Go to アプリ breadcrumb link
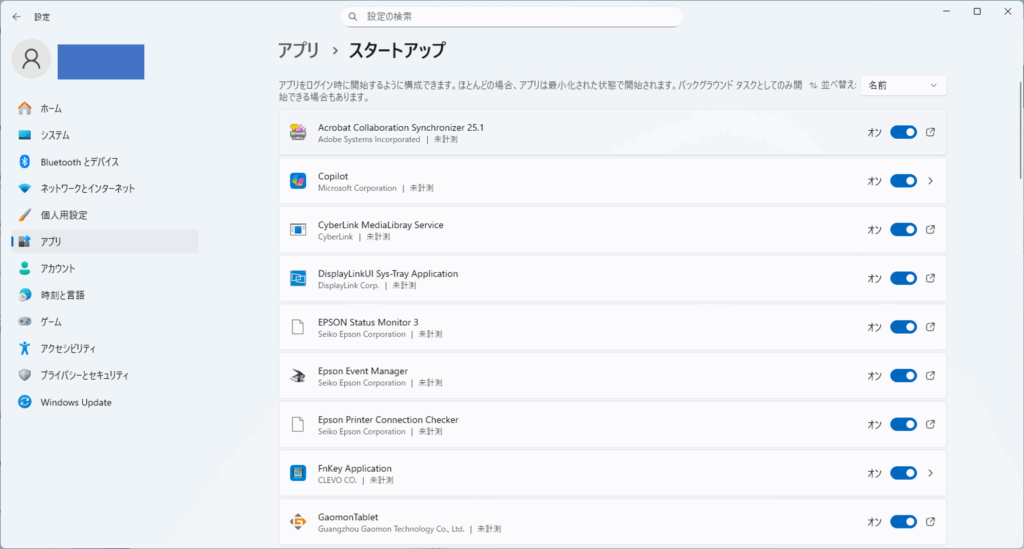The image size is (1024, 549). tap(298, 50)
